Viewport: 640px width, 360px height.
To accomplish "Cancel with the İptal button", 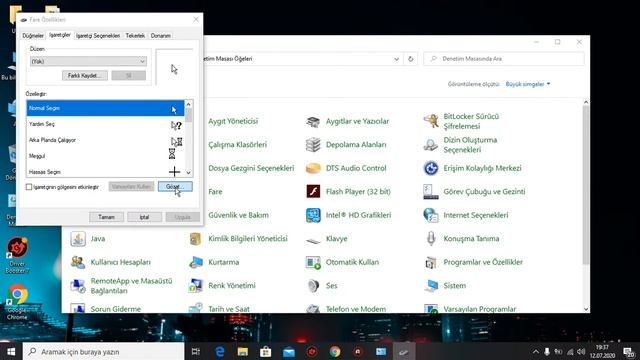I will [x=144, y=217].
